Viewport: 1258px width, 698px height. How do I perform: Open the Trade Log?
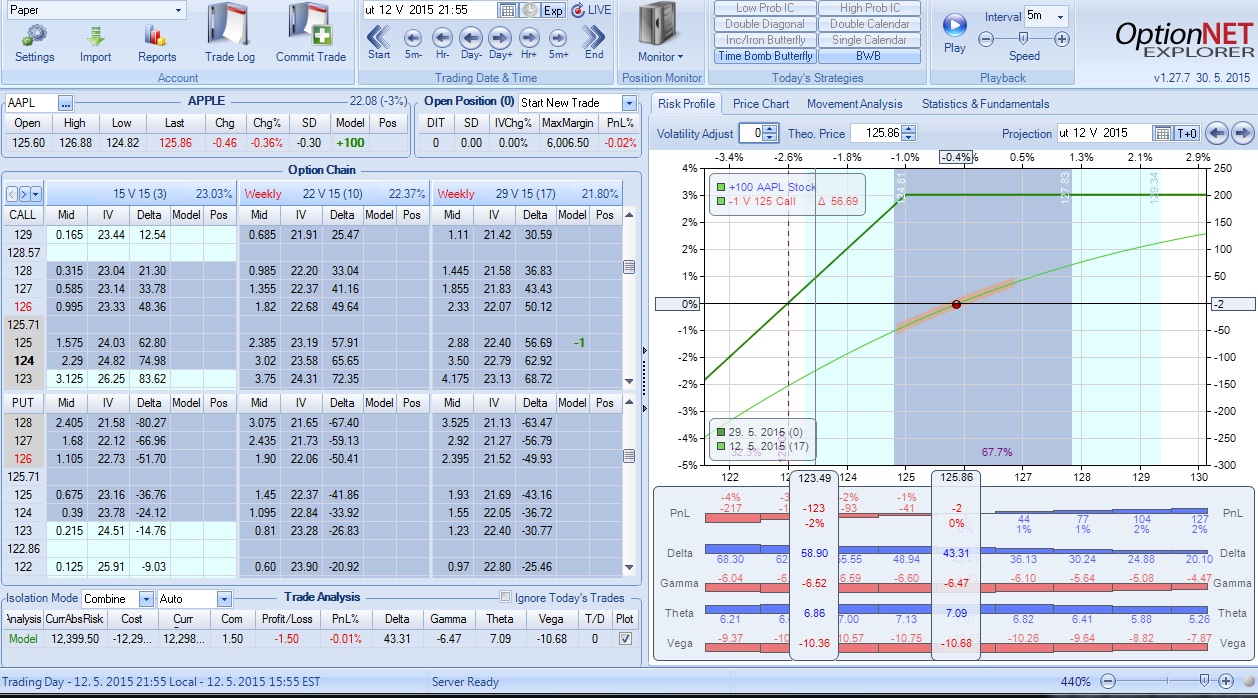coord(230,25)
